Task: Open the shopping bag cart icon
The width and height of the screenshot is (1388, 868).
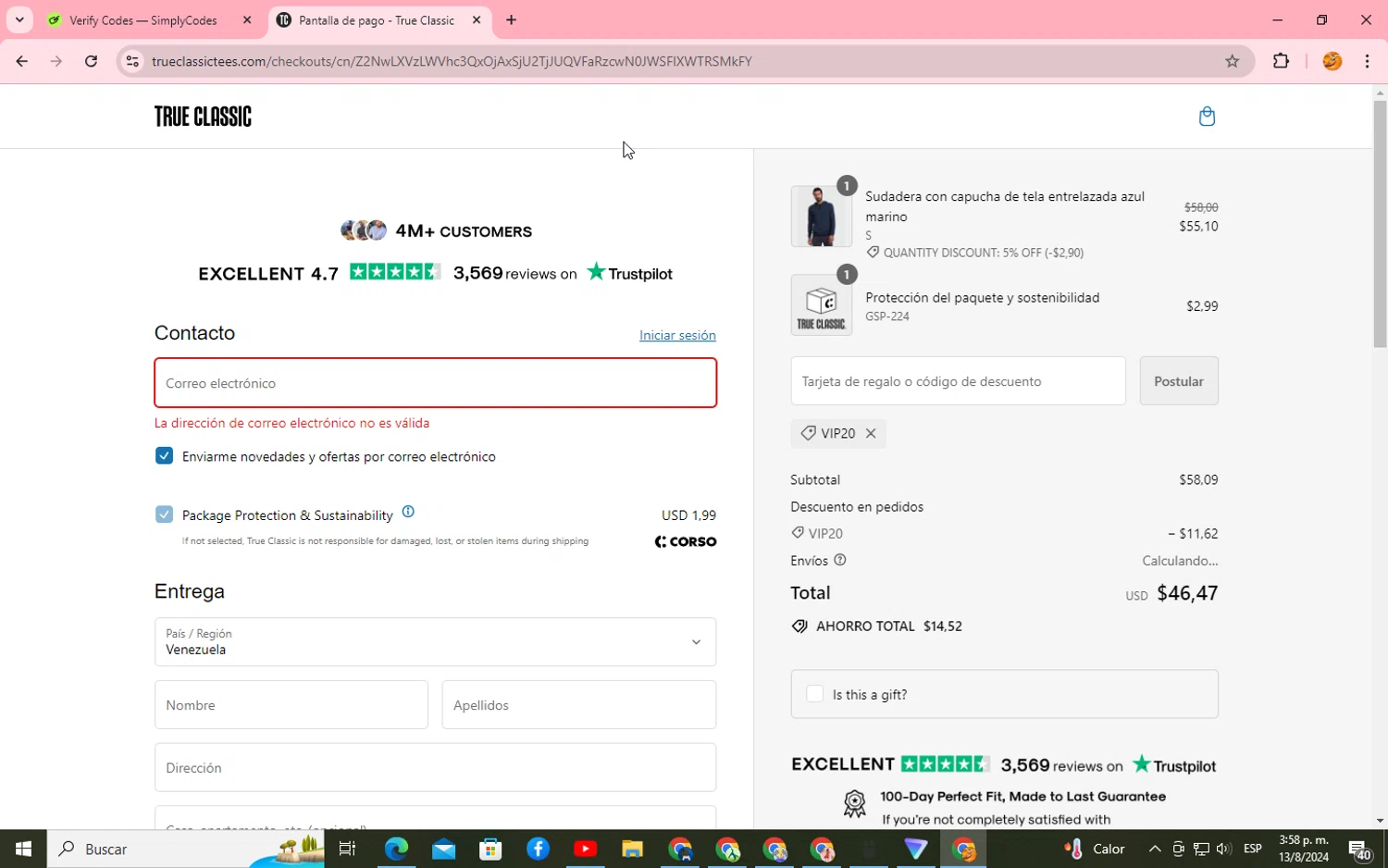Action: pyautogui.click(x=1207, y=117)
